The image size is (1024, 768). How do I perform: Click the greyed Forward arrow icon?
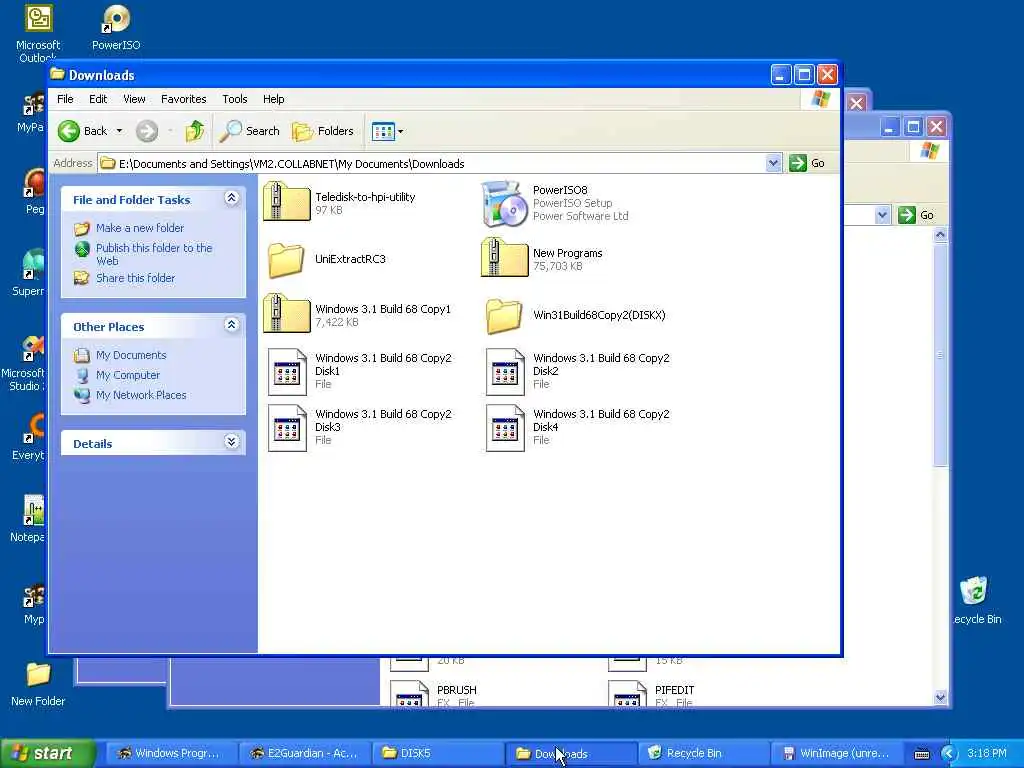tap(147, 131)
